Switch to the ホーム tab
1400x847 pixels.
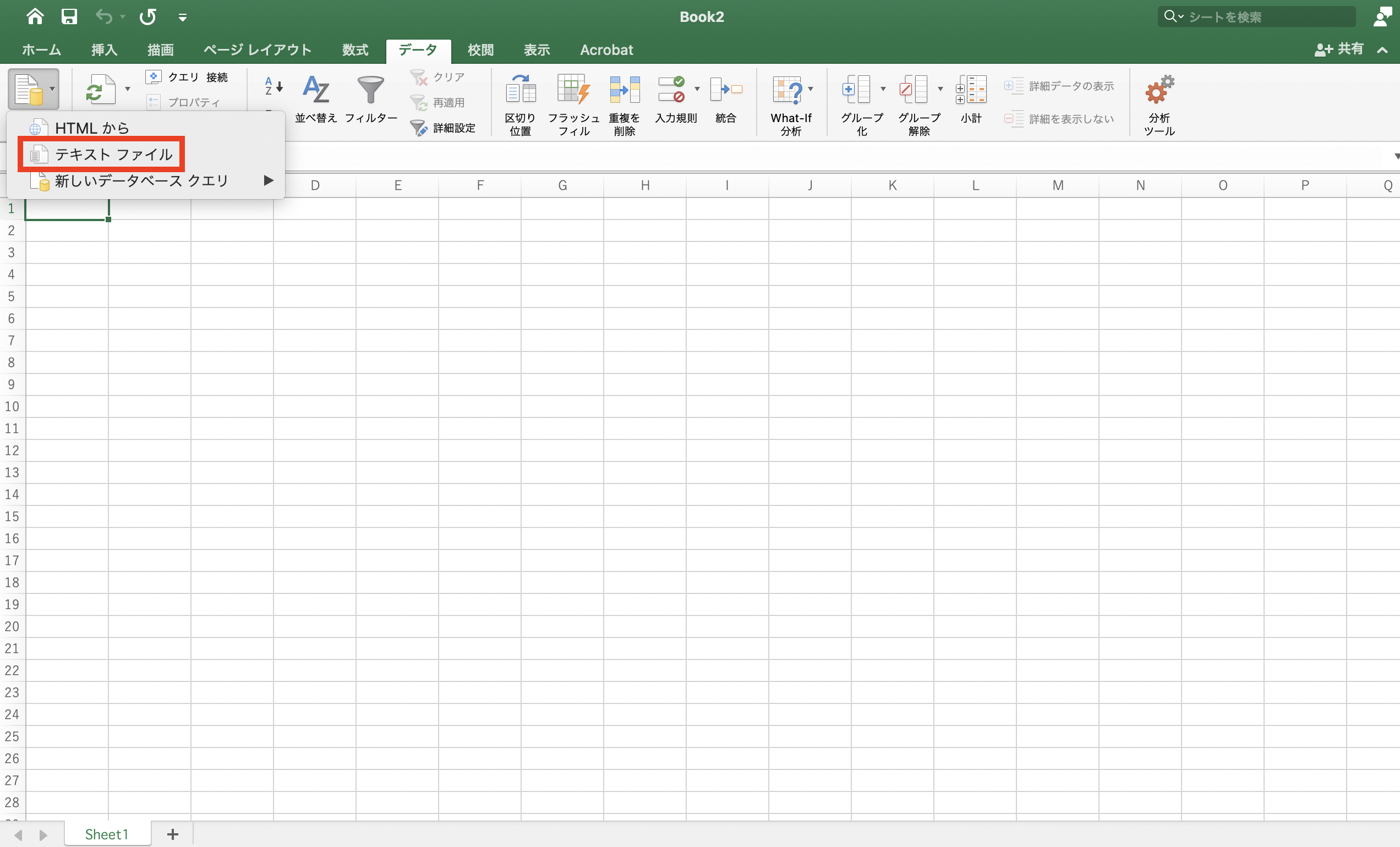coord(41,50)
